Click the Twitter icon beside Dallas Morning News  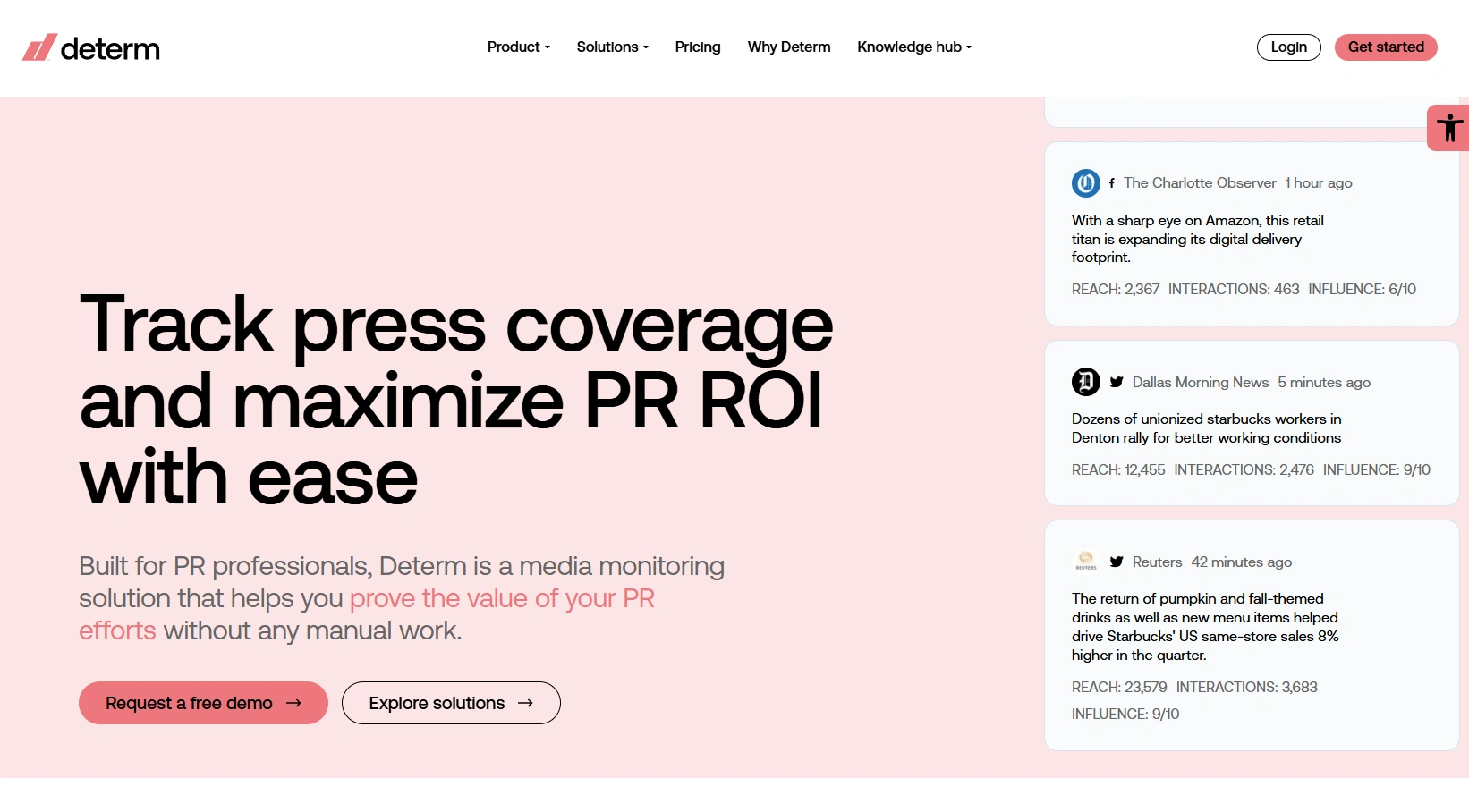pyautogui.click(x=1117, y=382)
